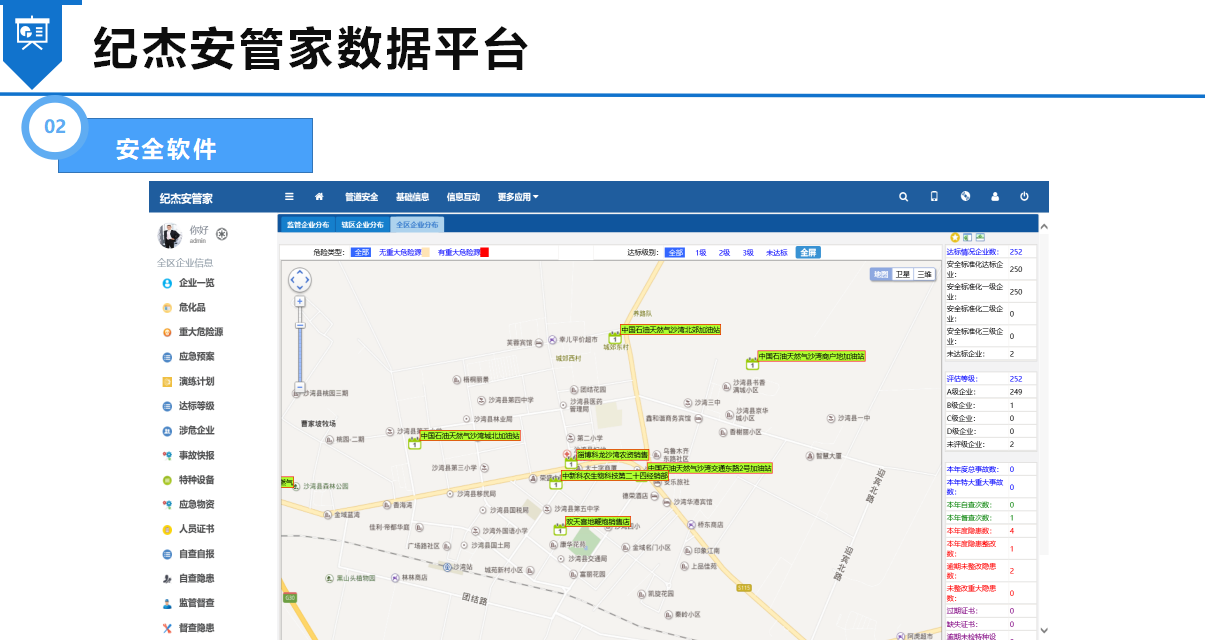Viewport: 1205px width, 644px height.
Task: Open the user profile icon
Action: pos(995,197)
